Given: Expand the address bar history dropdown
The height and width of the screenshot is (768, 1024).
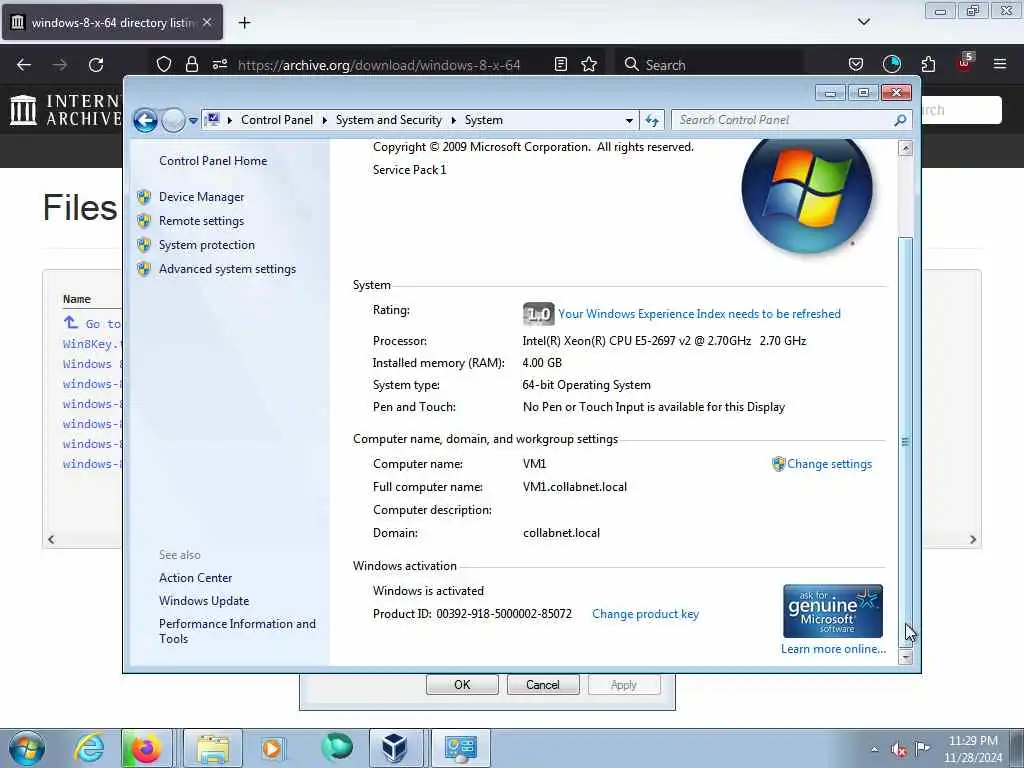Looking at the screenshot, I should [629, 120].
